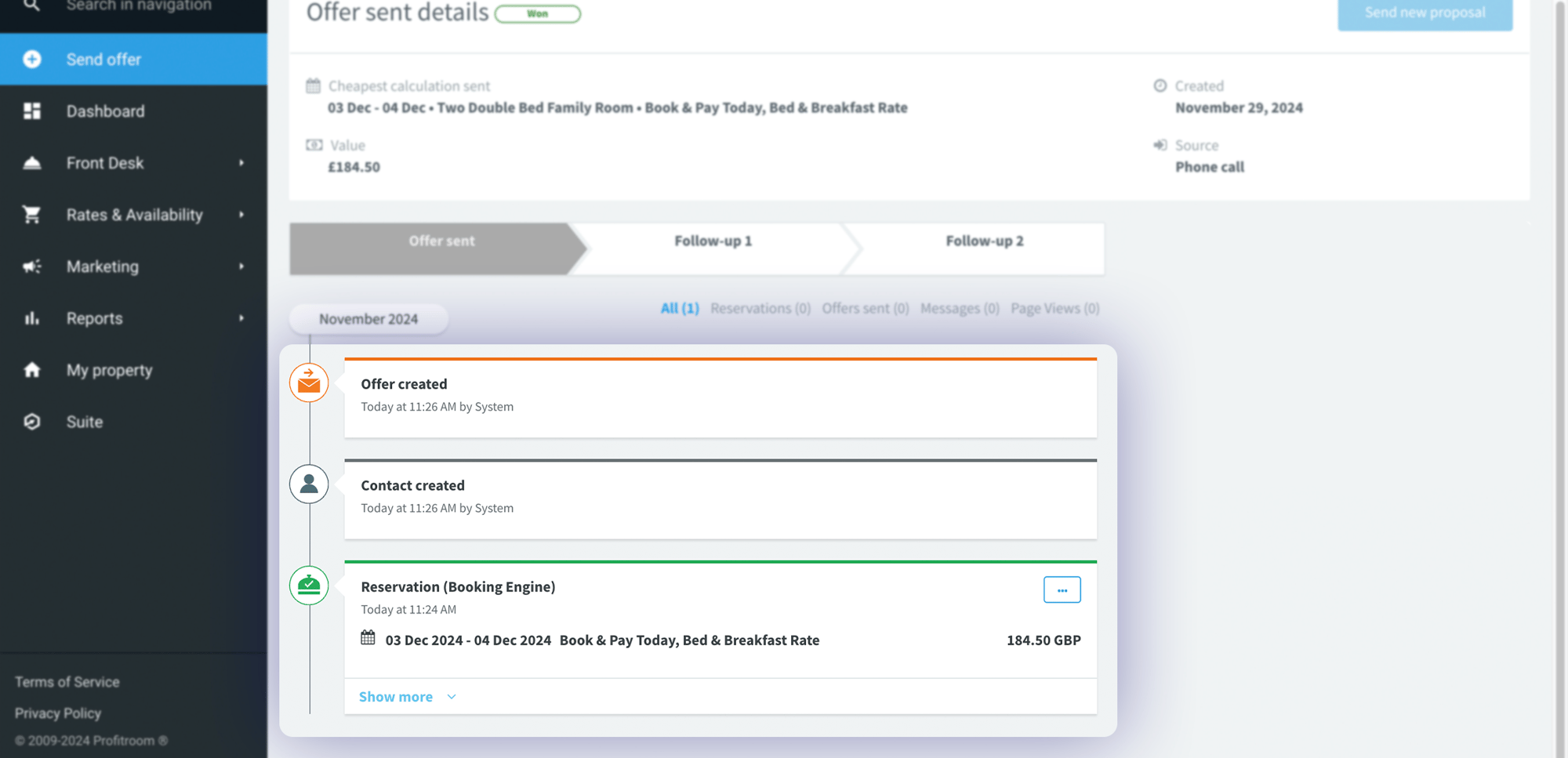Expand the Front Desk section

point(241,162)
